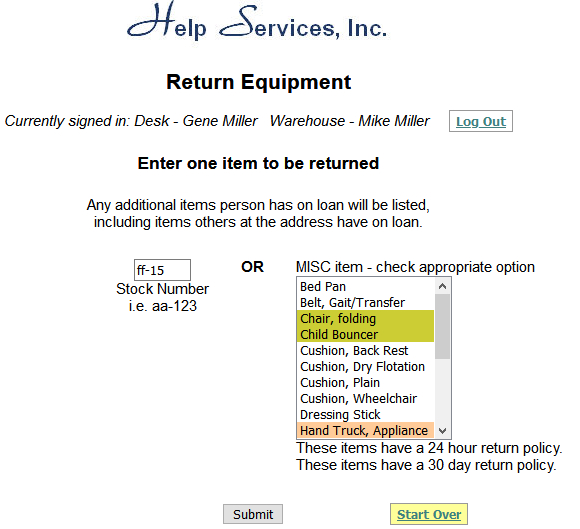Select Hand Truck, Appliance option

365,430
